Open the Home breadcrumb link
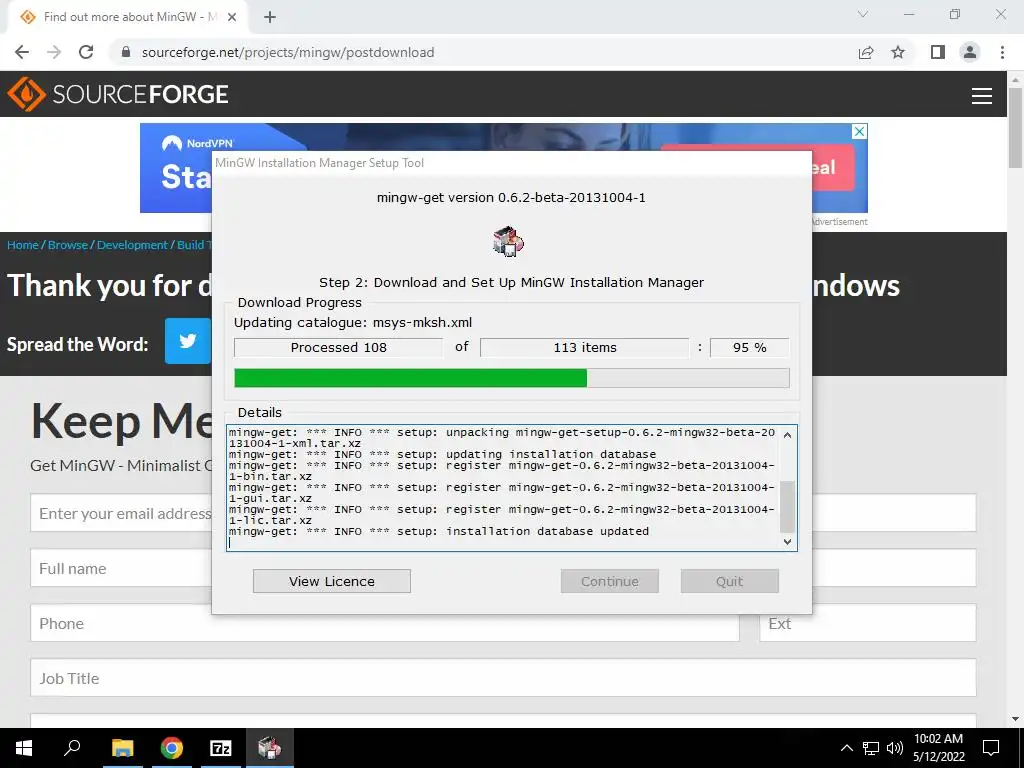This screenshot has height=768, width=1024. (x=23, y=245)
